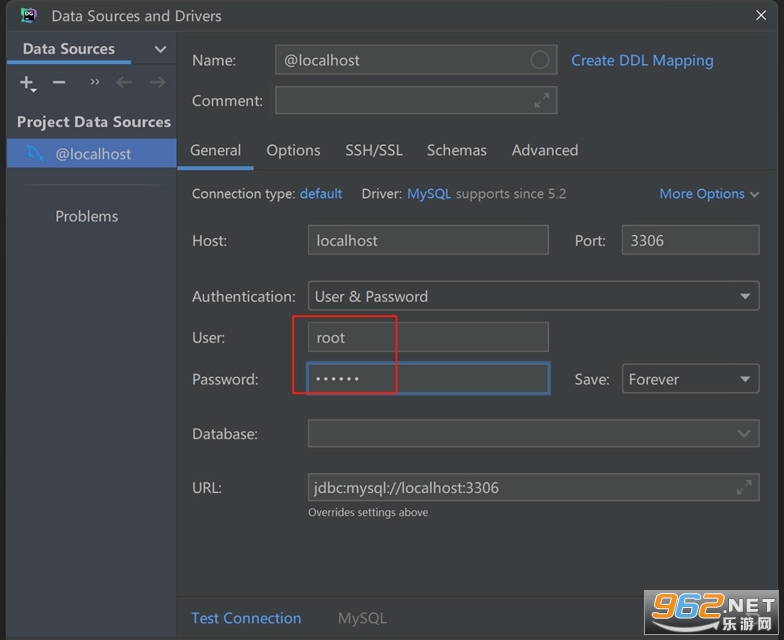Click the Name input field
This screenshot has height=640, width=784.
point(416,60)
